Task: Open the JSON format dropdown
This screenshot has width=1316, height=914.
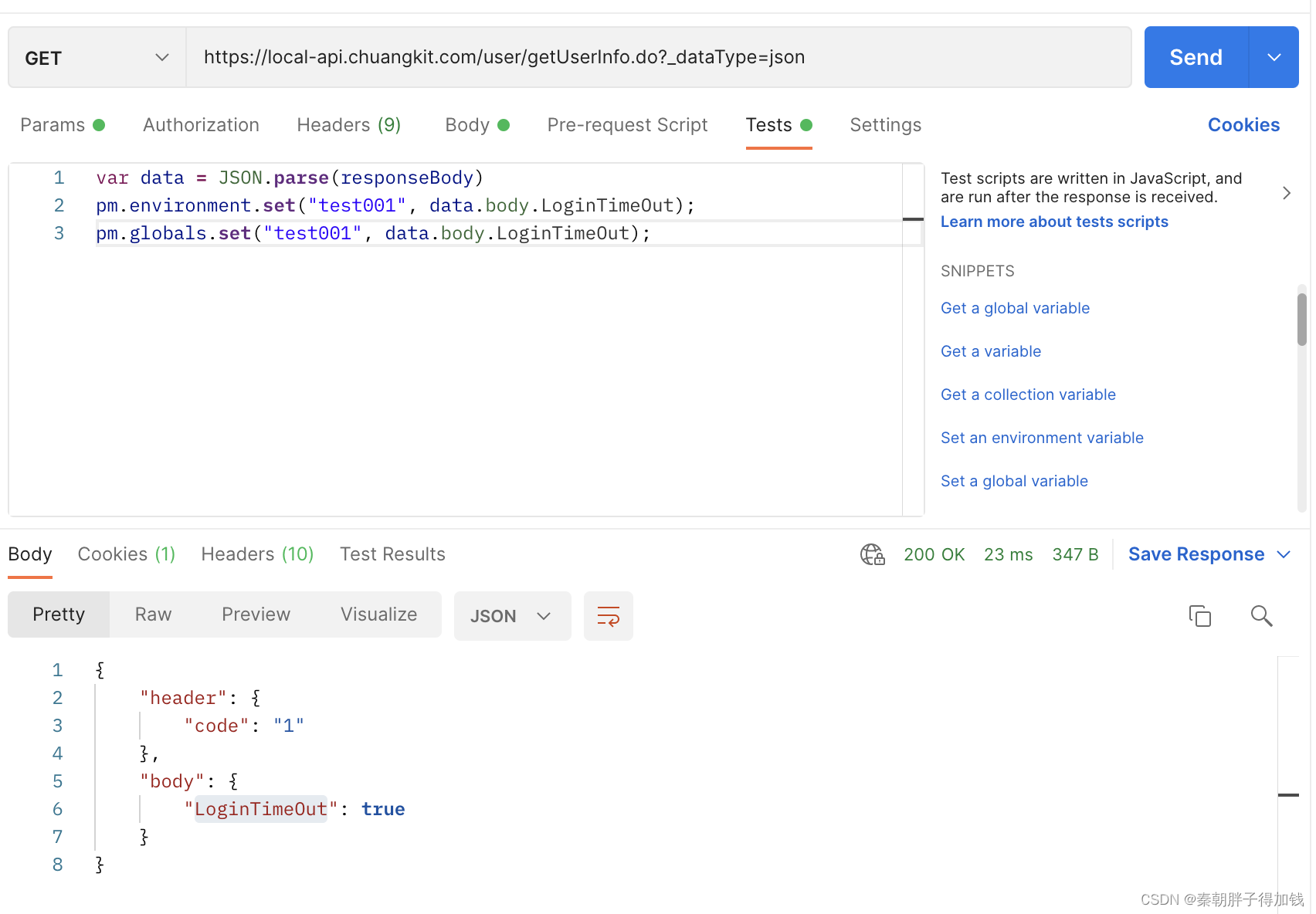Action: [512, 616]
